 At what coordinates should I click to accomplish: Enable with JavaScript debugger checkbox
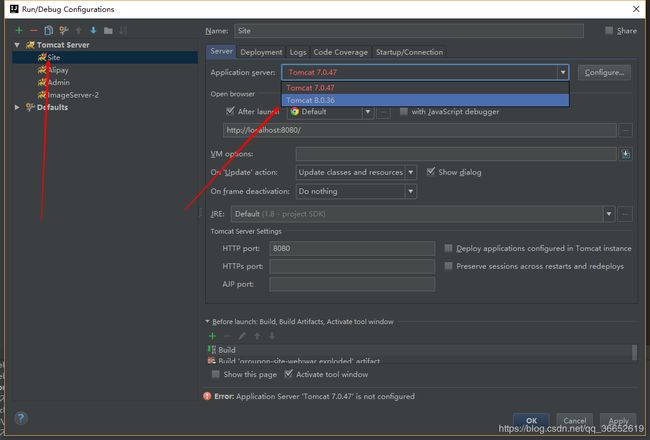[x=403, y=111]
